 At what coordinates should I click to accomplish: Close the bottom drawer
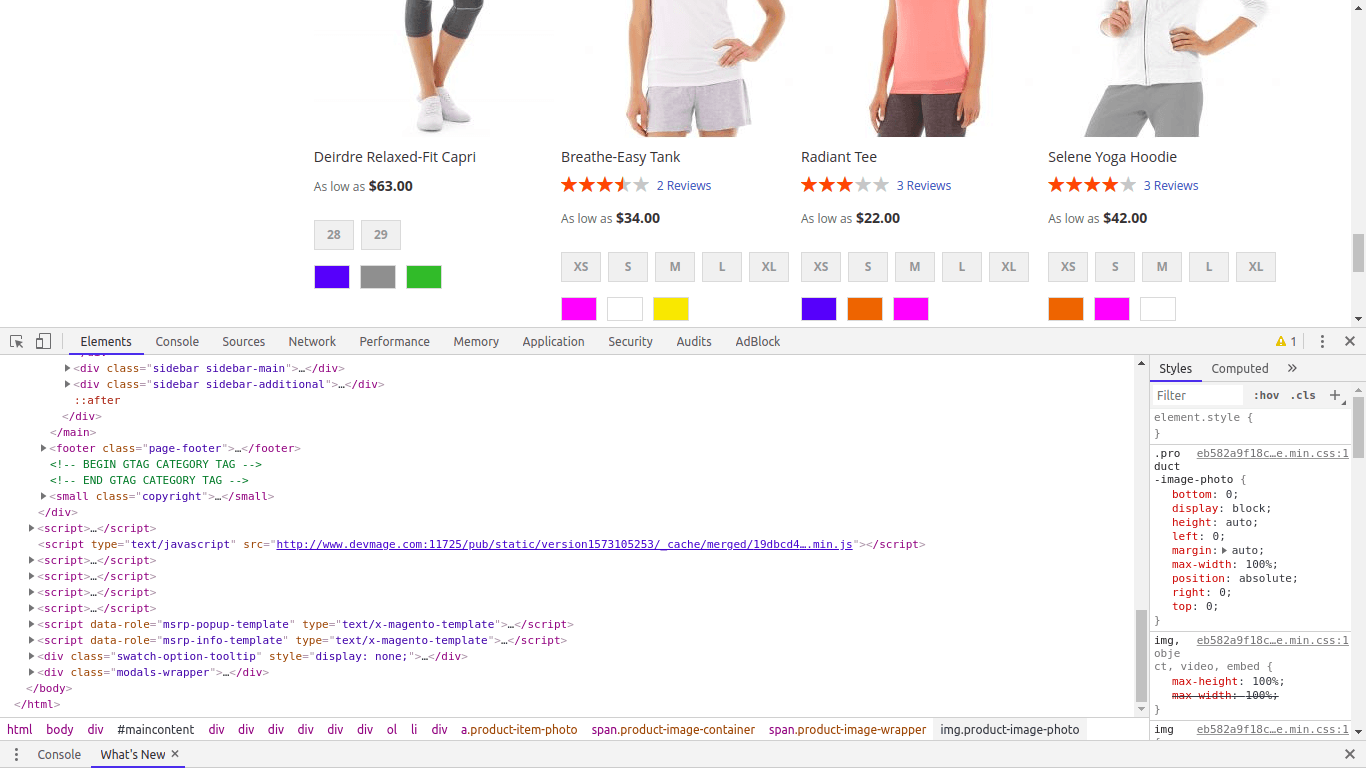coord(1350,754)
